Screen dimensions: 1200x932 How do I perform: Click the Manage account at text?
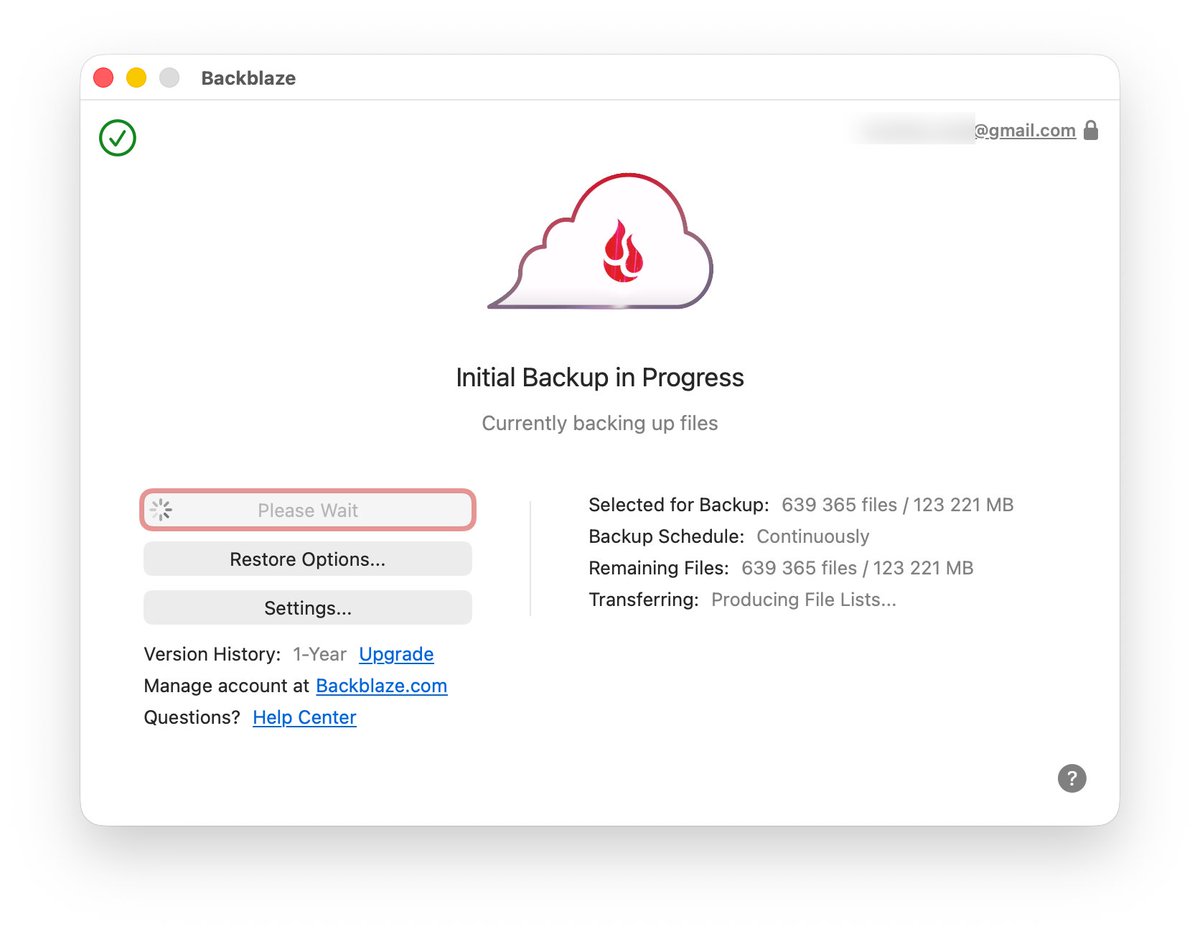pyautogui.click(x=227, y=686)
